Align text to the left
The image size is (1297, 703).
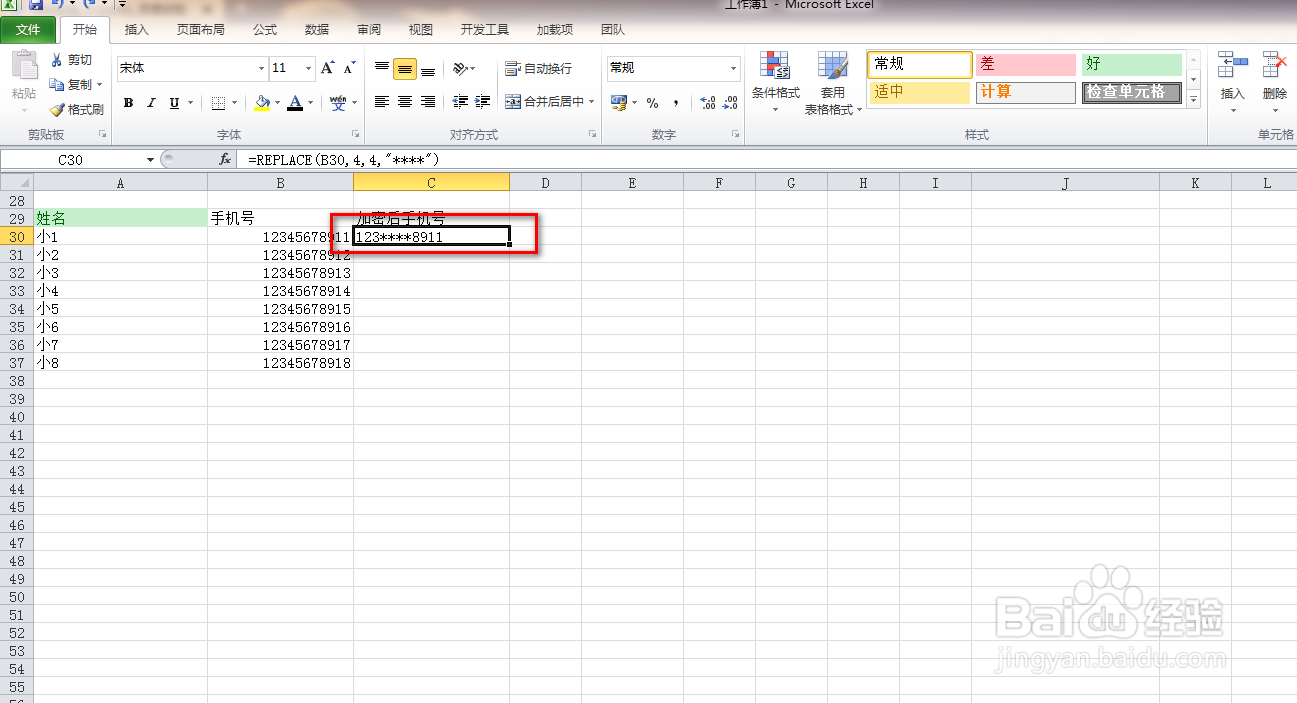point(382,102)
